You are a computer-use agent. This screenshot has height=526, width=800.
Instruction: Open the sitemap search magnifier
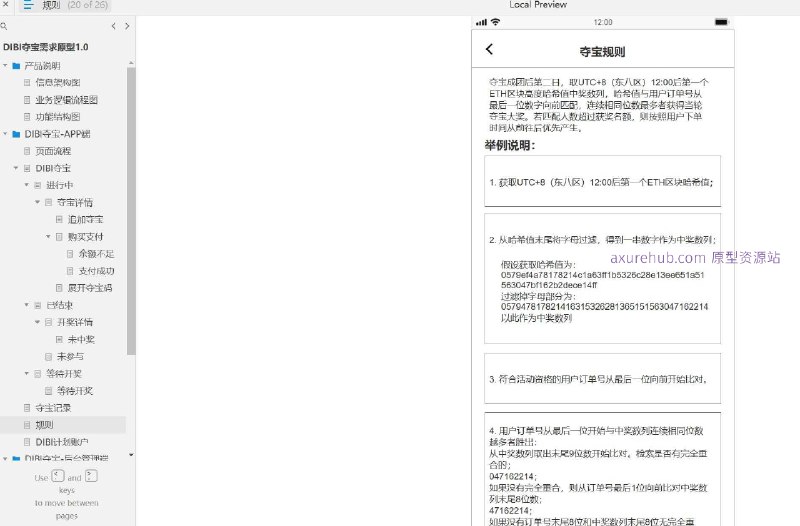(4, 26)
